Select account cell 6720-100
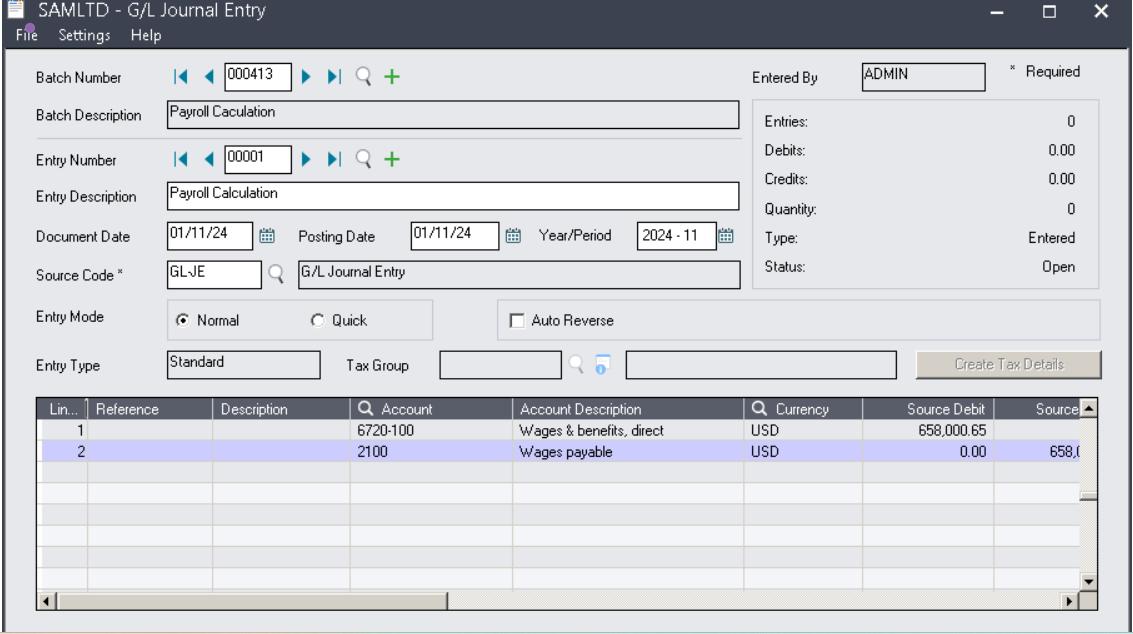Viewport: 1133px width, 634px height. pyautogui.click(x=431, y=430)
